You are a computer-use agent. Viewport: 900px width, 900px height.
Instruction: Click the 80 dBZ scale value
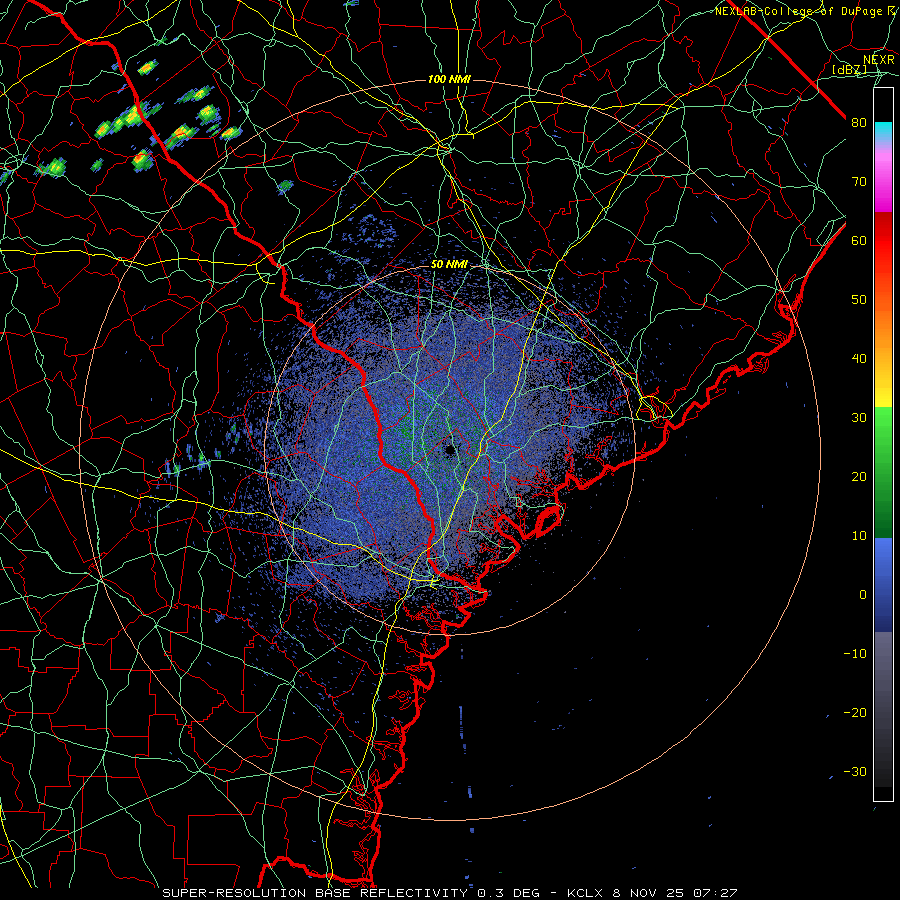(x=859, y=122)
